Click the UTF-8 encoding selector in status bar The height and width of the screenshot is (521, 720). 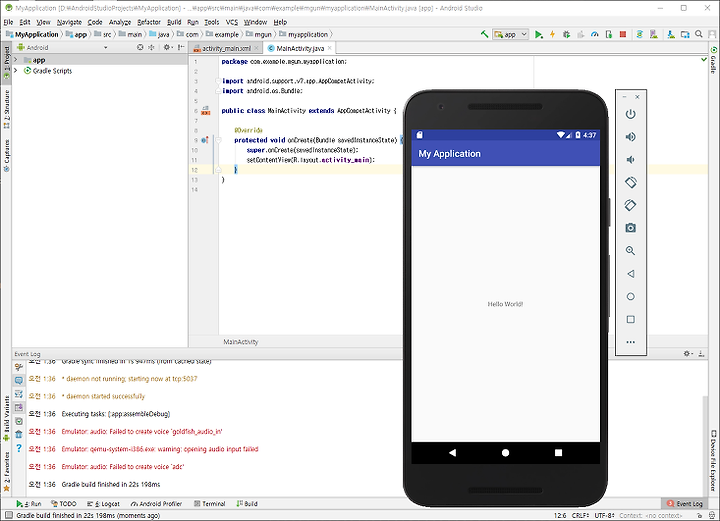click(x=604, y=515)
